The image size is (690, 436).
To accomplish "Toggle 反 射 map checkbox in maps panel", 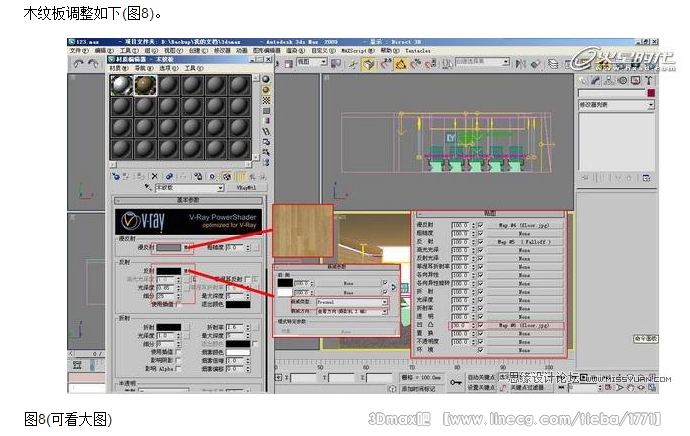I will pyautogui.click(x=481, y=242).
